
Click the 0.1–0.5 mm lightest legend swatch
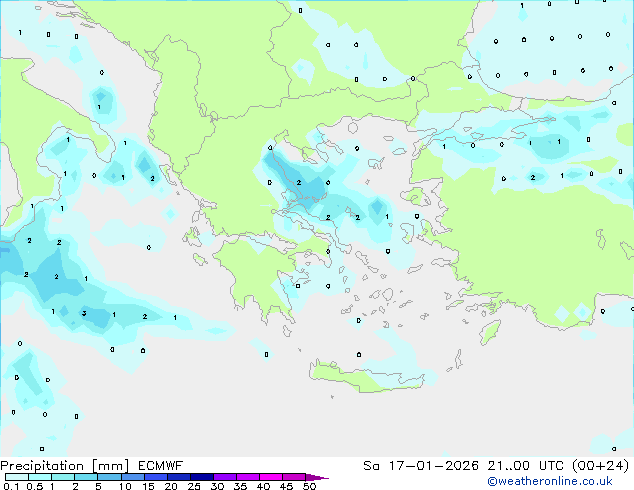17,477
